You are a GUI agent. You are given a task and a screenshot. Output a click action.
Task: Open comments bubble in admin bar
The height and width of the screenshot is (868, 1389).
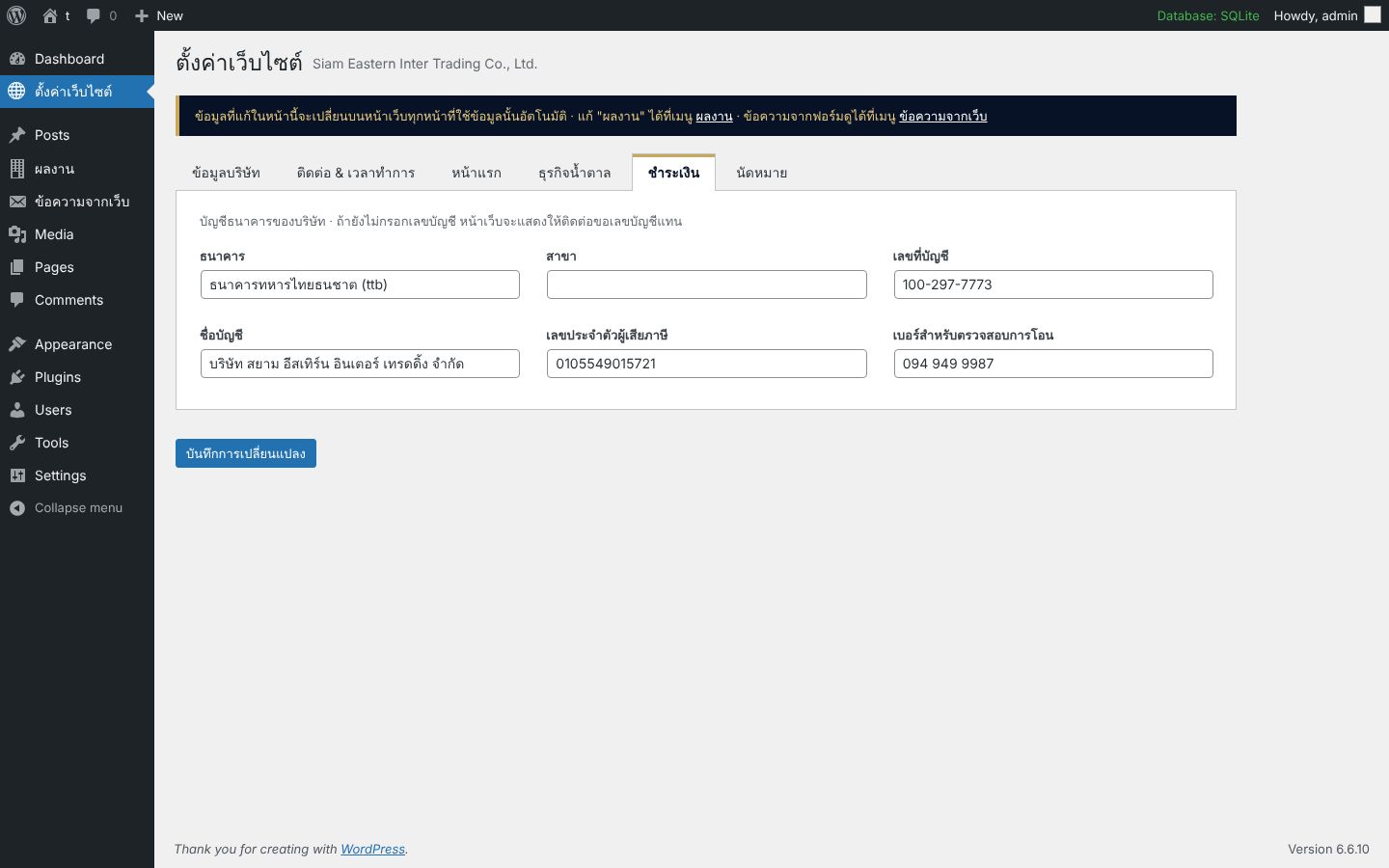[x=94, y=15]
